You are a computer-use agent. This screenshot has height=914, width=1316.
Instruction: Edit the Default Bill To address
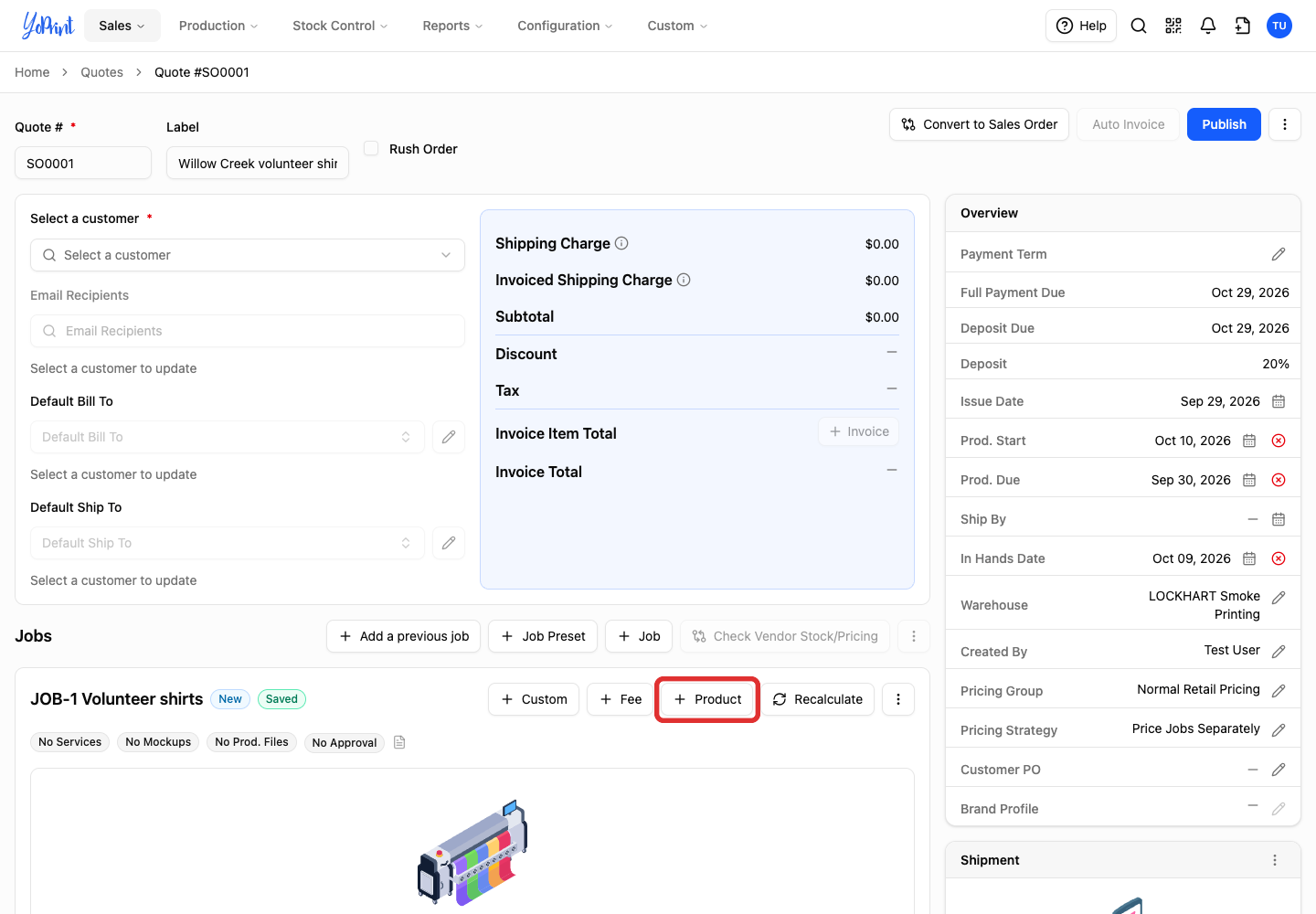[x=449, y=437]
